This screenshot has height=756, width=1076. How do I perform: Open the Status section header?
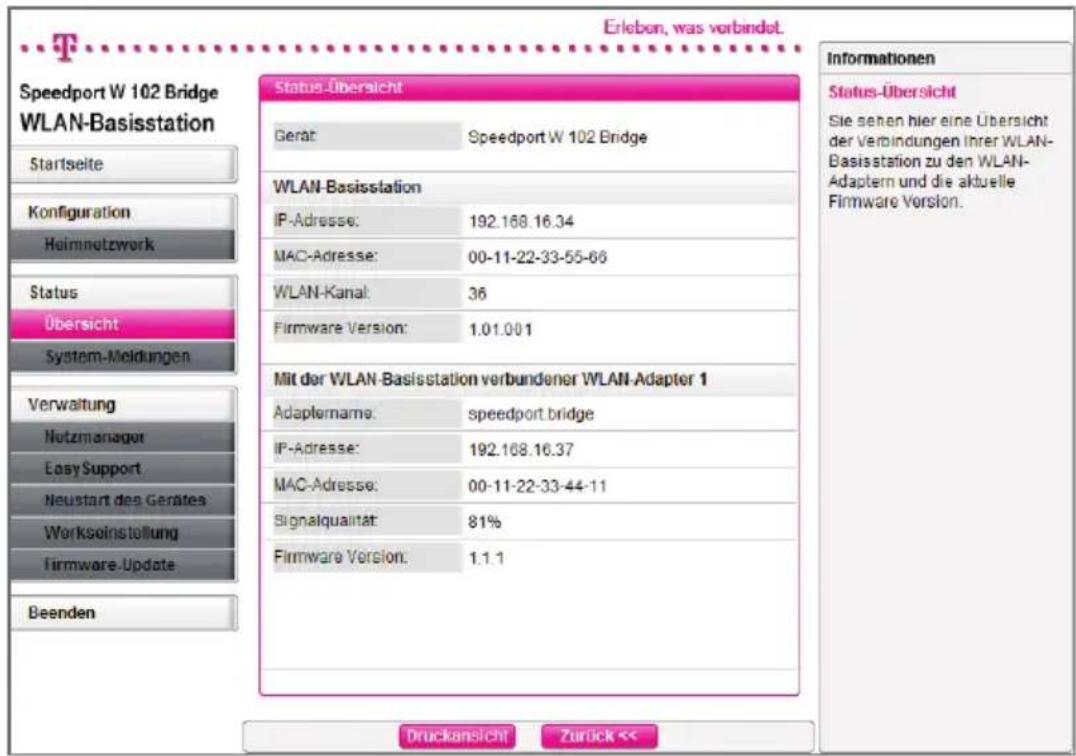coord(124,293)
